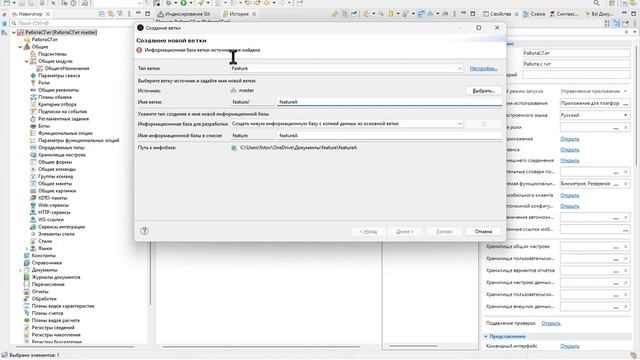Click the magnifier icon in the История toolbar
640x360 pixels.
tap(381, 14)
